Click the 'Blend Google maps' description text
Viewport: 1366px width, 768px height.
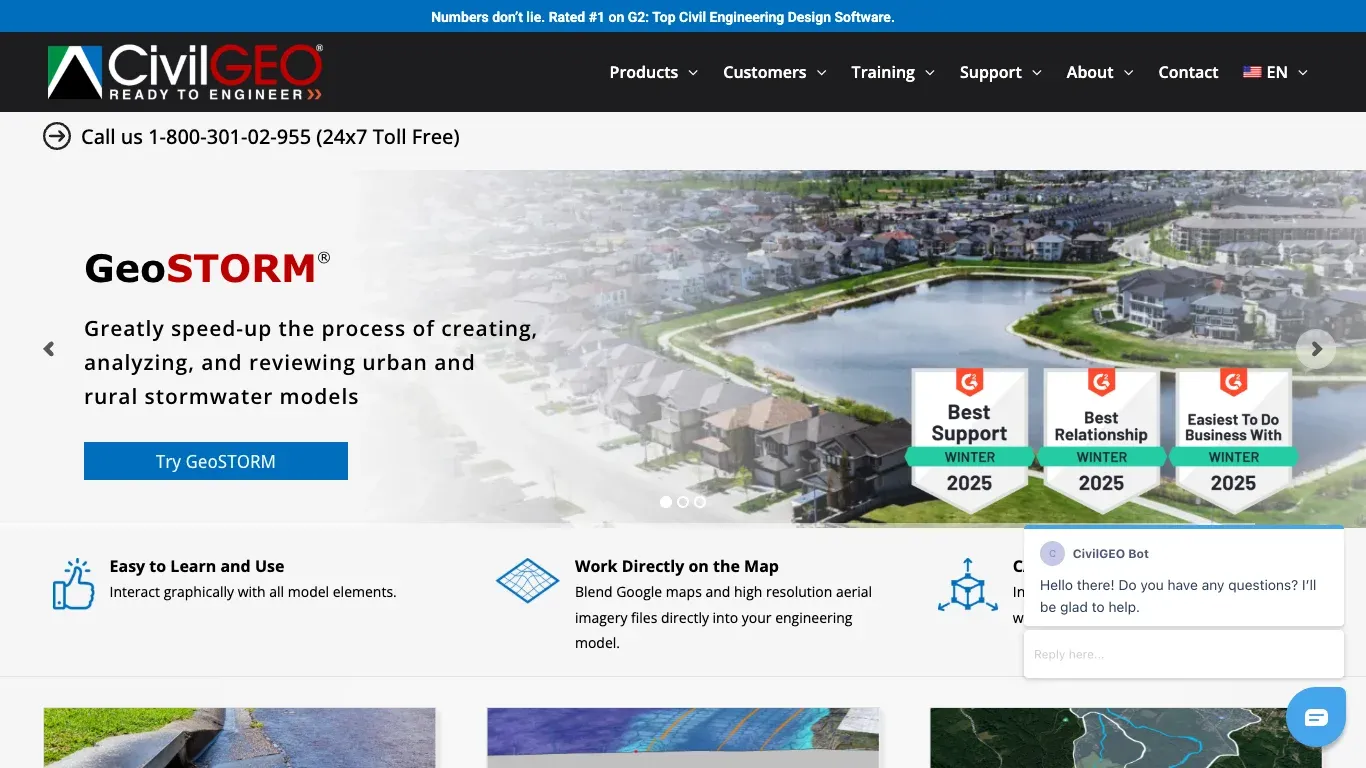723,617
